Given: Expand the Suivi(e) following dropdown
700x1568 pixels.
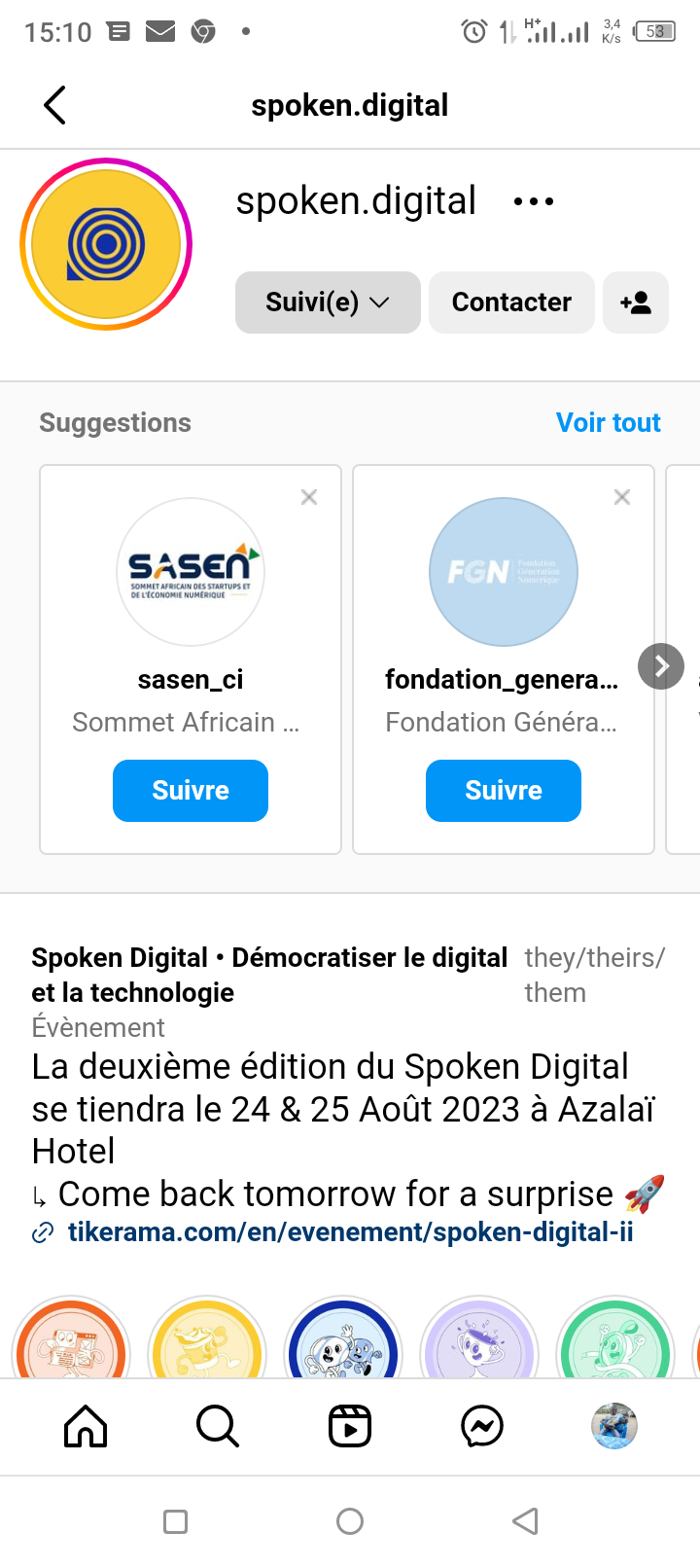Looking at the screenshot, I should (x=328, y=303).
